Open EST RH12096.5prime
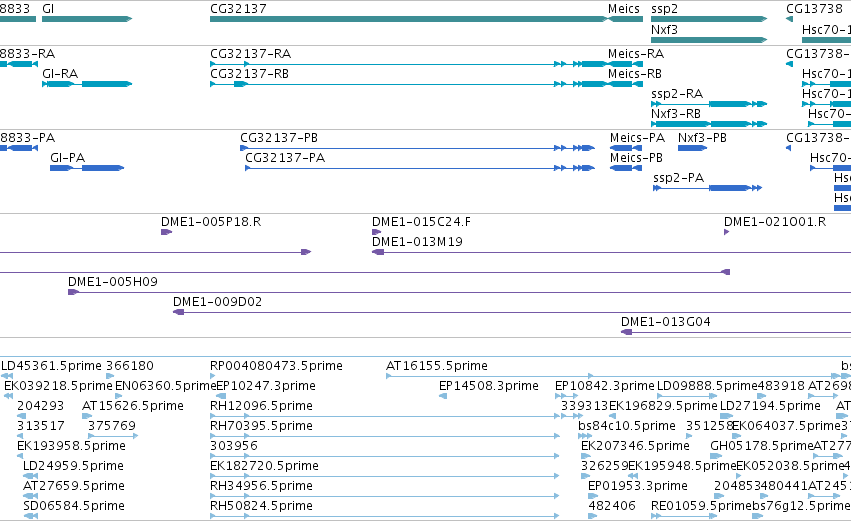The width and height of the screenshot is (851, 521). click(261, 406)
